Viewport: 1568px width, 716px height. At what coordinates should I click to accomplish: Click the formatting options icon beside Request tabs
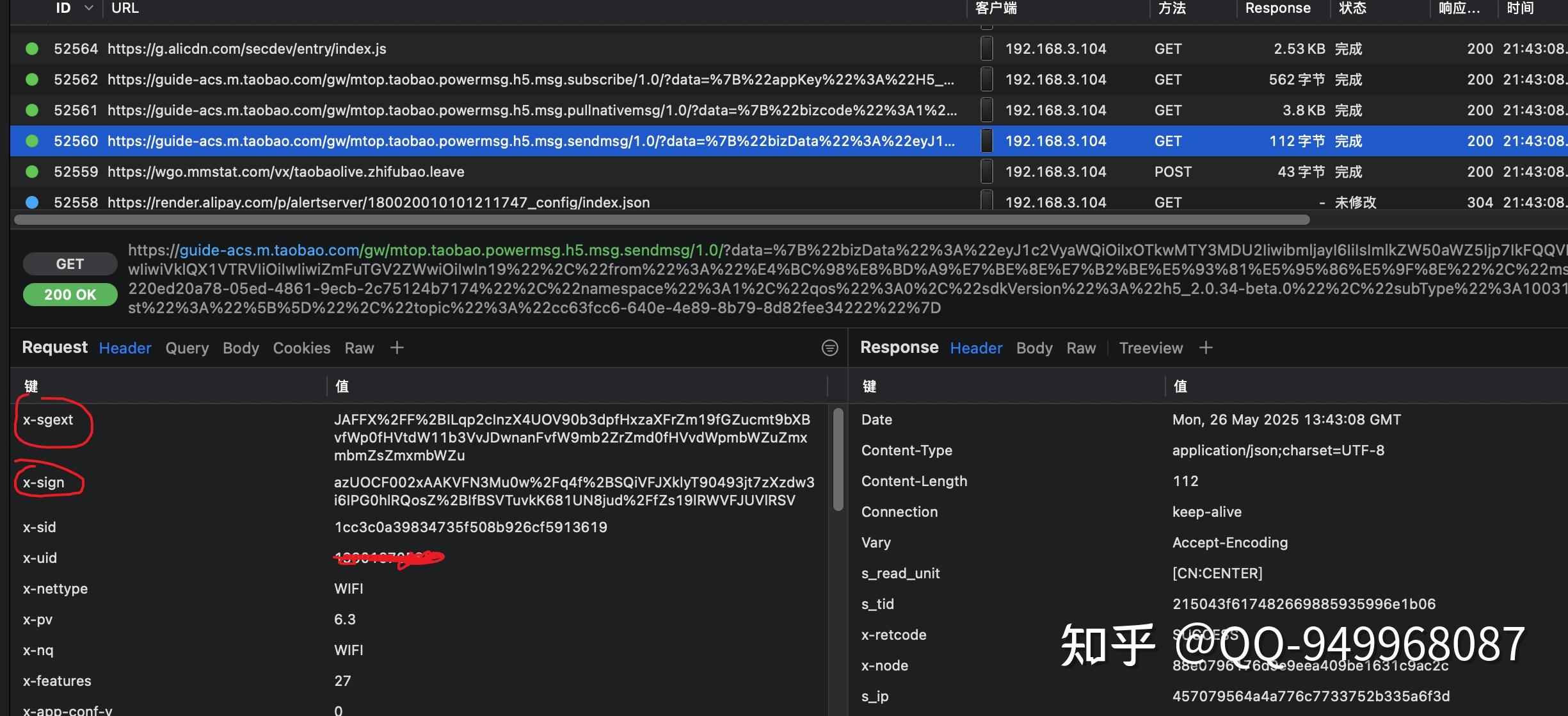[829, 348]
